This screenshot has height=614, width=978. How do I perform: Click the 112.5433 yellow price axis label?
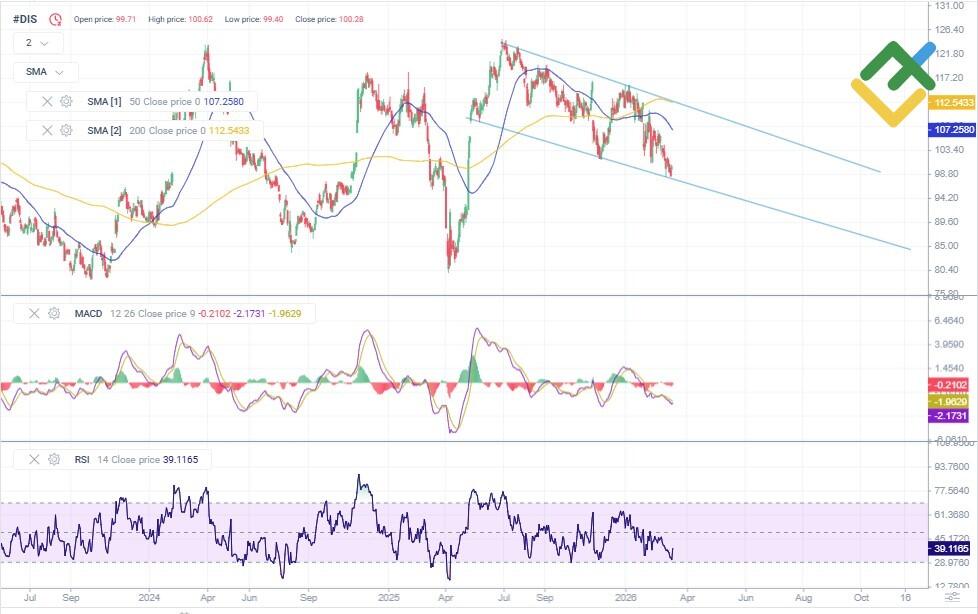click(x=952, y=102)
